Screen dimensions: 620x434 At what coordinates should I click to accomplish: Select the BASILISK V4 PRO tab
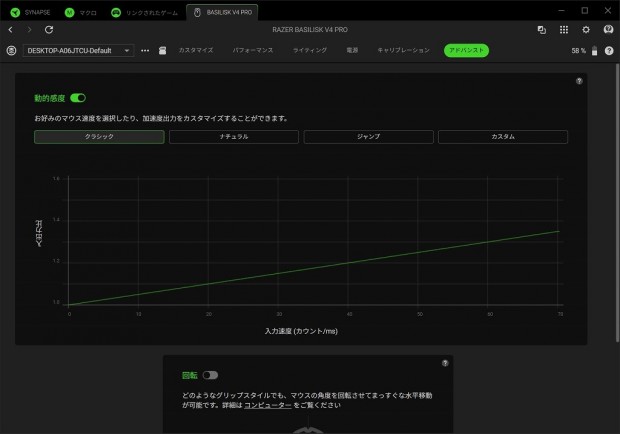point(222,12)
